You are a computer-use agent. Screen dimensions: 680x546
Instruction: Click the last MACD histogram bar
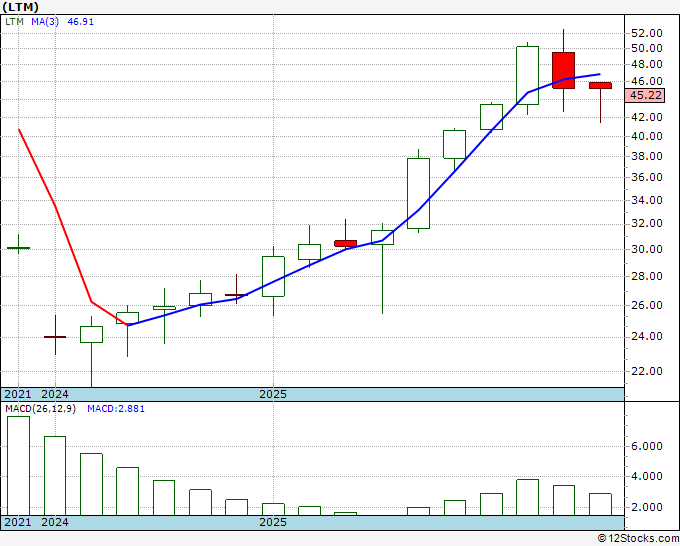point(600,504)
